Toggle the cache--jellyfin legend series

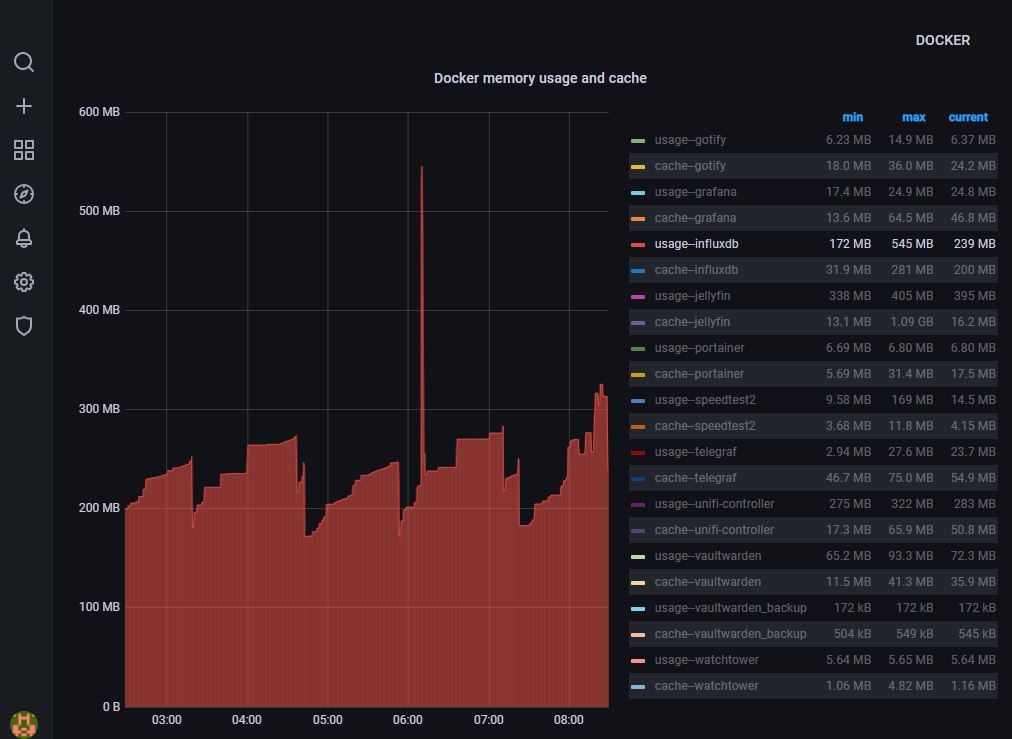(x=692, y=322)
